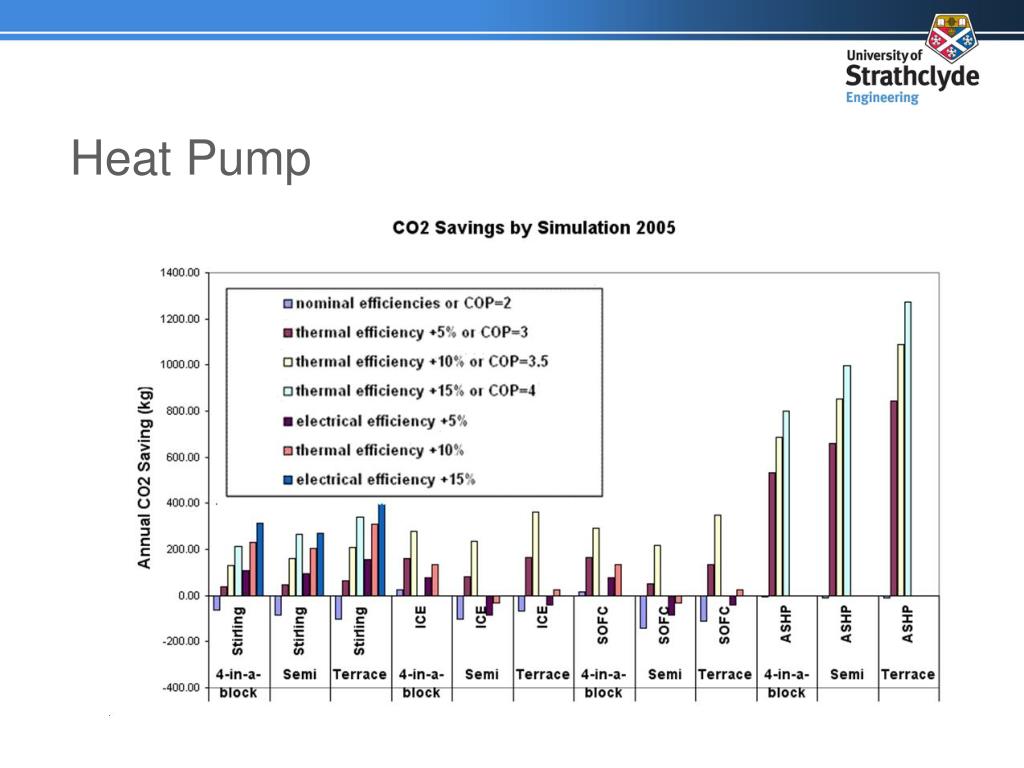Click the y-axis value 1000.00

180,365
